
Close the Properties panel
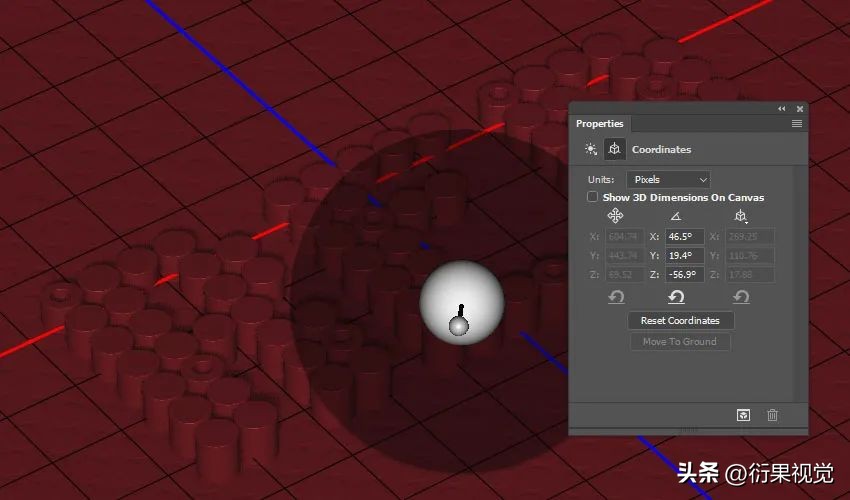pyautogui.click(x=800, y=109)
